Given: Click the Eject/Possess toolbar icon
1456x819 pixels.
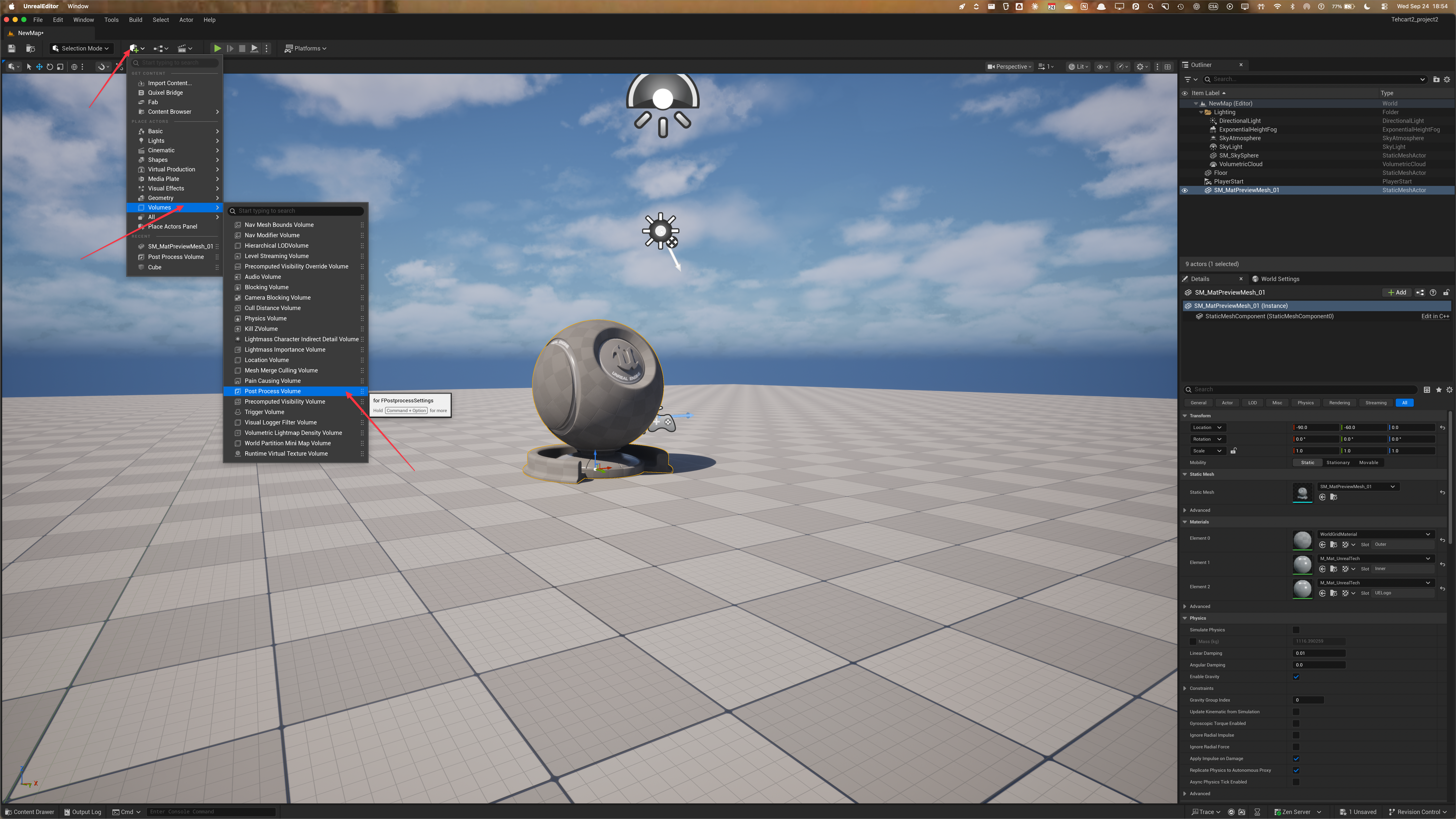Looking at the screenshot, I should tap(254, 49).
